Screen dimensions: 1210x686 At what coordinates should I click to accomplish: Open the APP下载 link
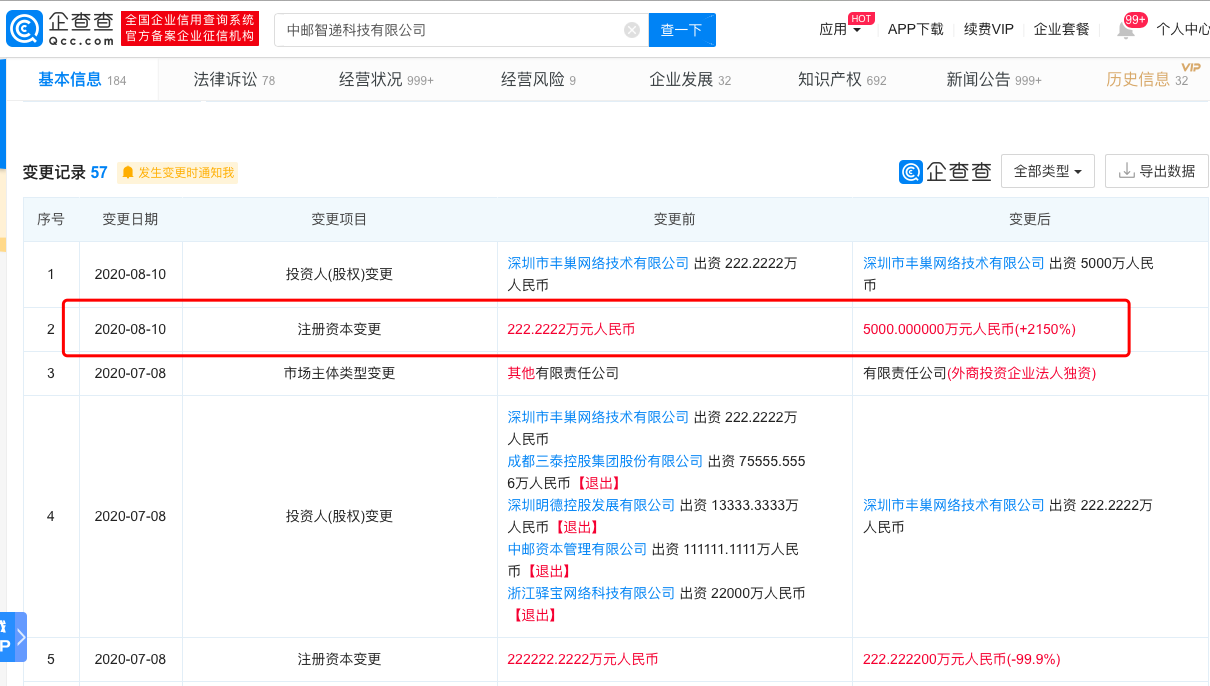coord(916,30)
